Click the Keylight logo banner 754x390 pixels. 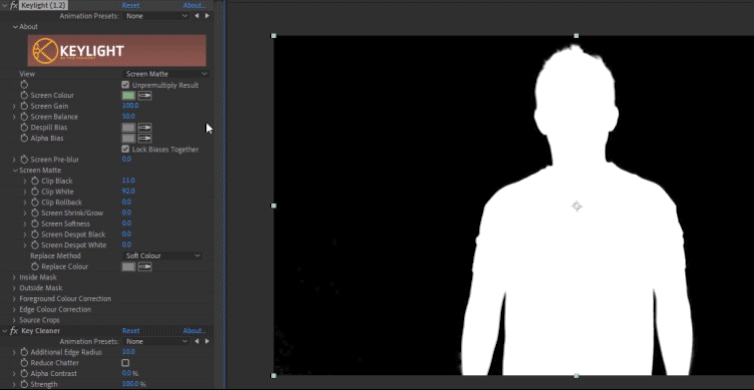tap(117, 50)
